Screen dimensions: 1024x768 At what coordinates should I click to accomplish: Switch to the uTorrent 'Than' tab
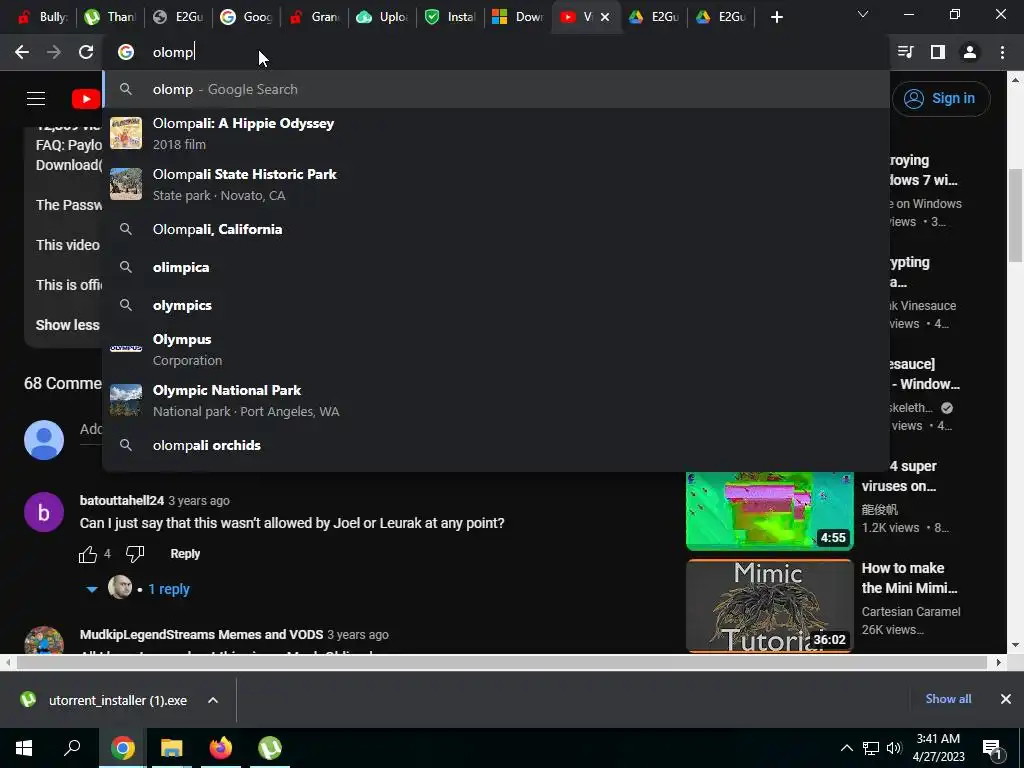click(x=110, y=17)
